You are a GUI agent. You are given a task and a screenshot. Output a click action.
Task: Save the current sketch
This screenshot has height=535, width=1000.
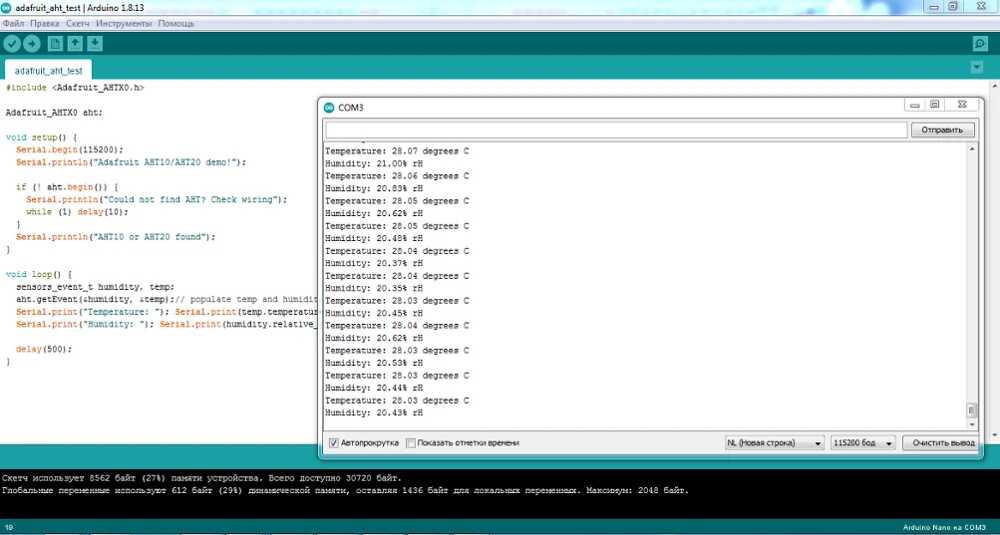[95, 43]
